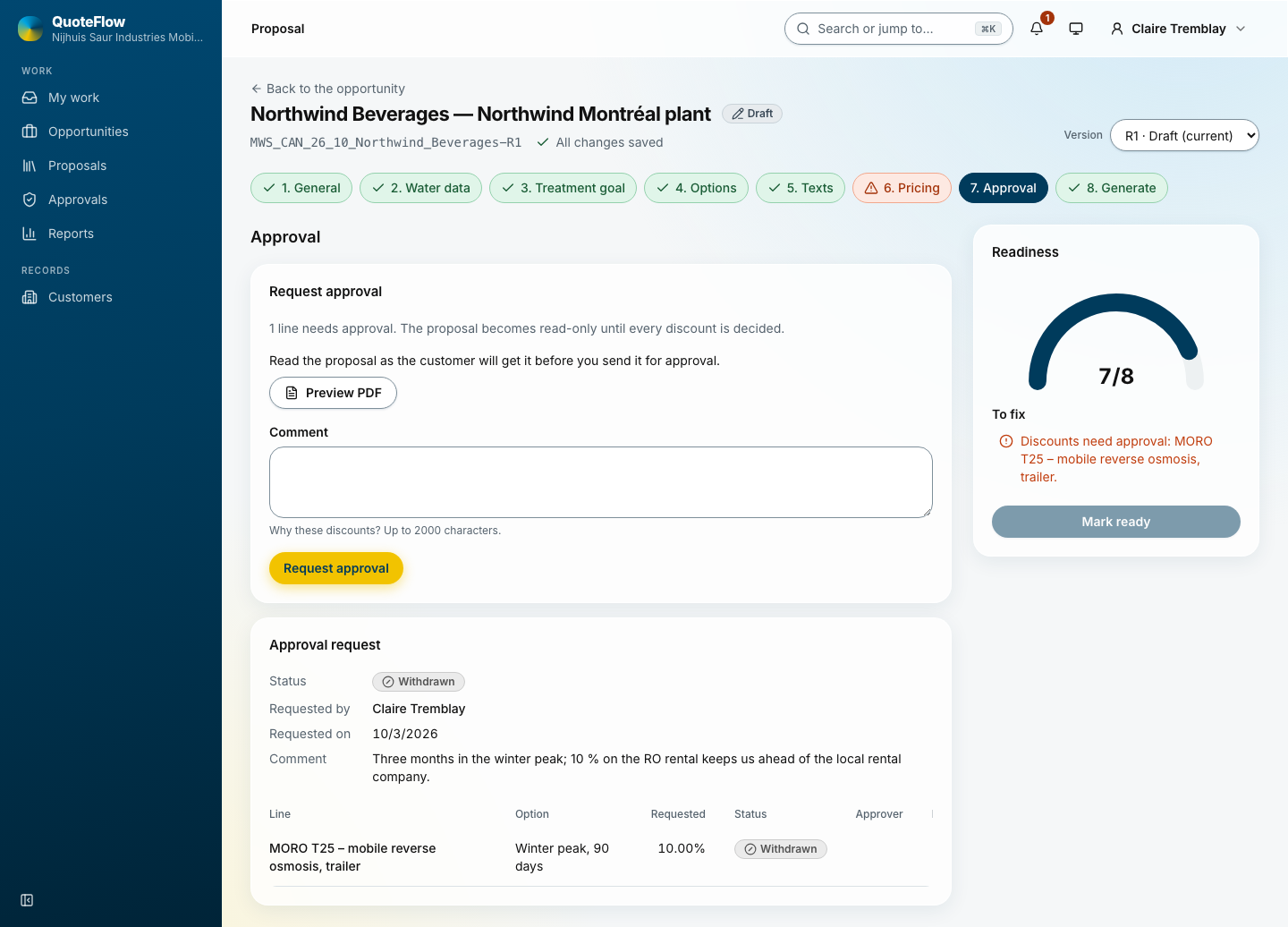Open My work inbox icon
Viewport: 1288px width, 927px height.
[x=30, y=98]
